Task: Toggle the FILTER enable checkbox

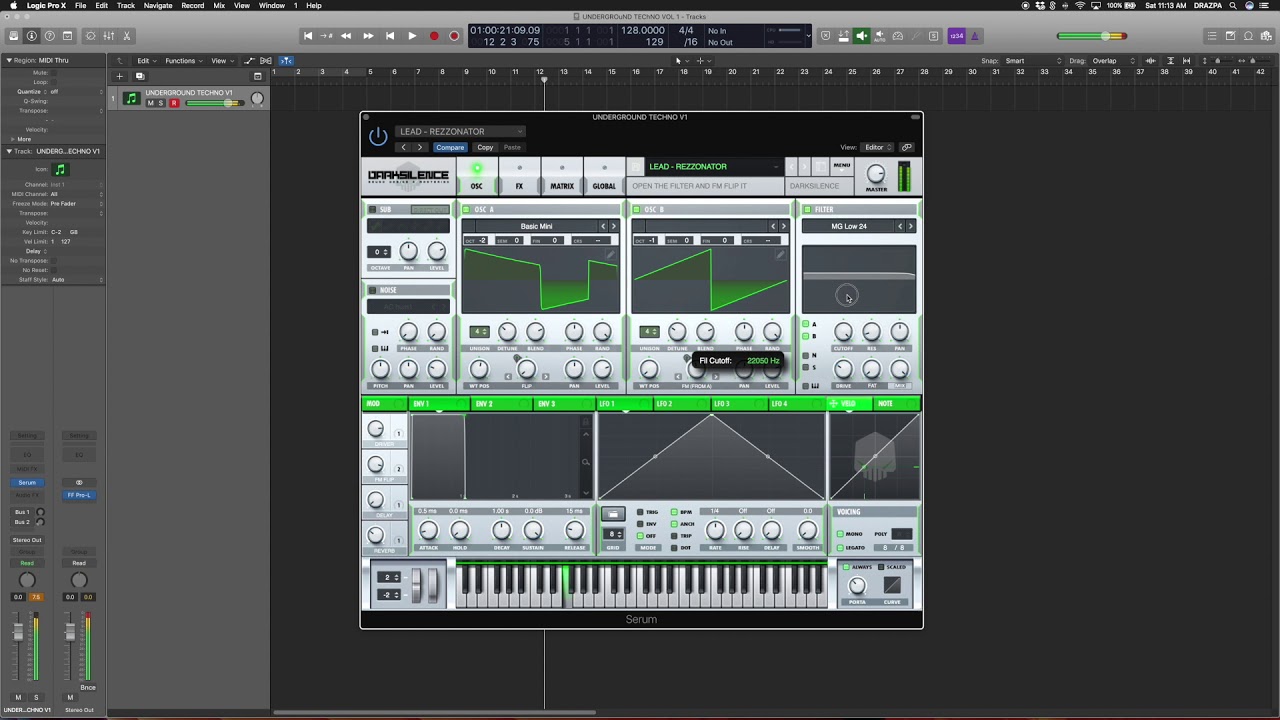Action: point(807,209)
